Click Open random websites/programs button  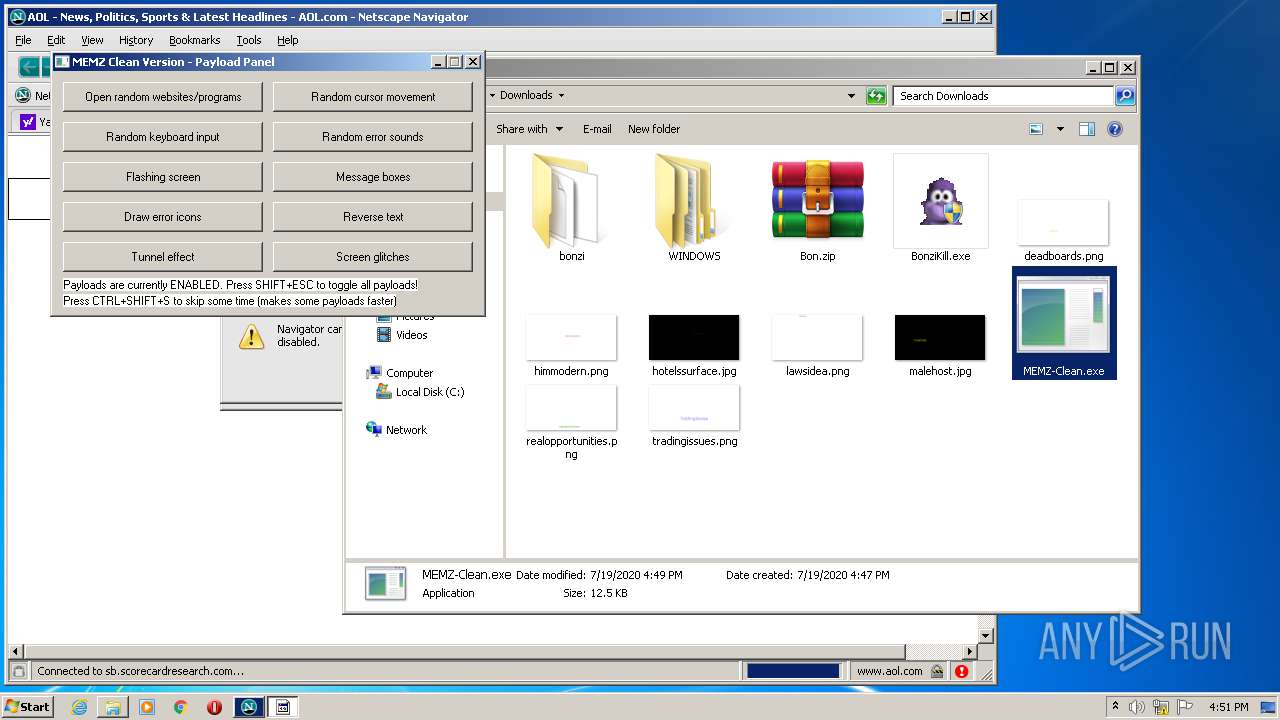click(x=163, y=97)
